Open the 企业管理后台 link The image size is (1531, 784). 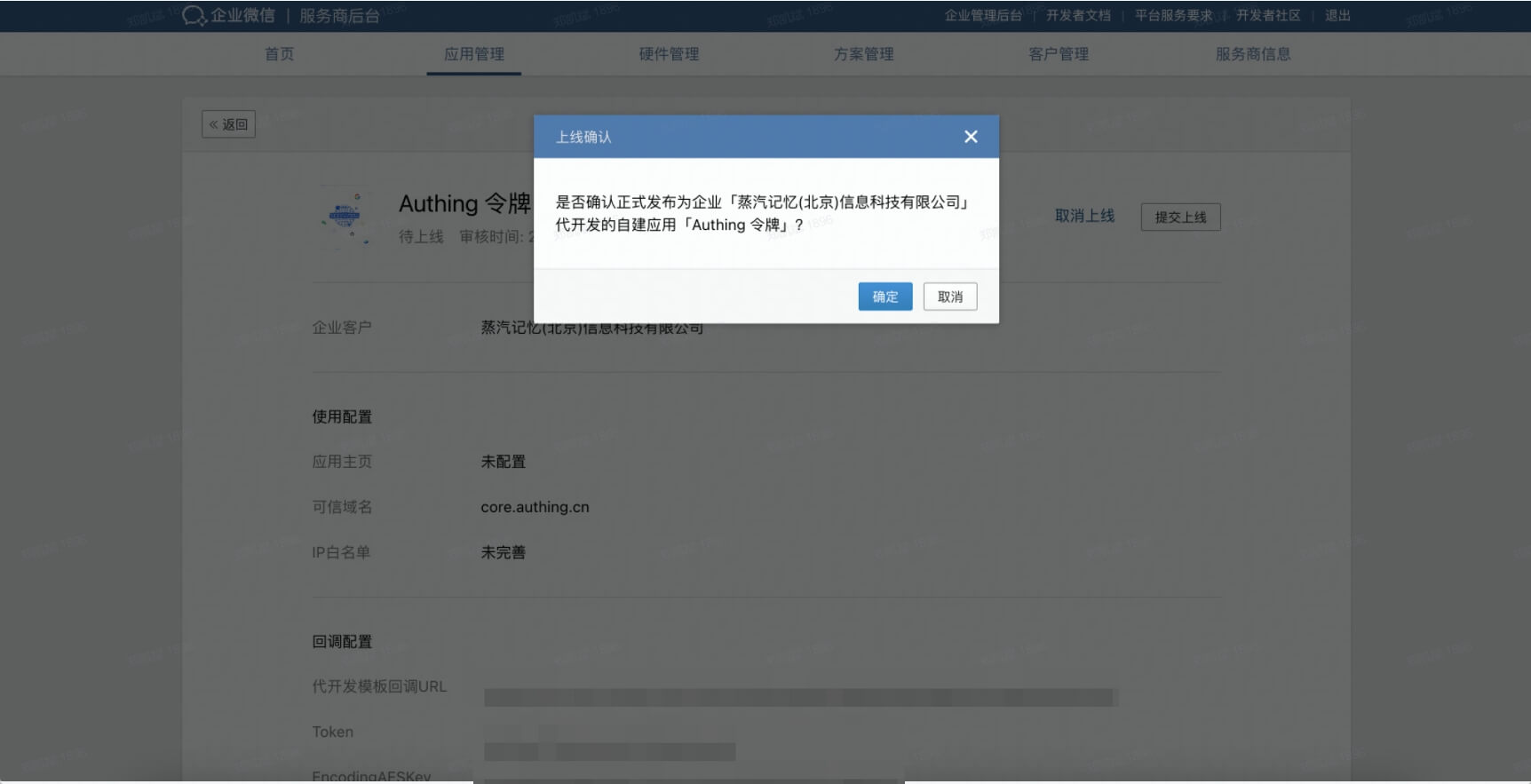[x=982, y=16]
